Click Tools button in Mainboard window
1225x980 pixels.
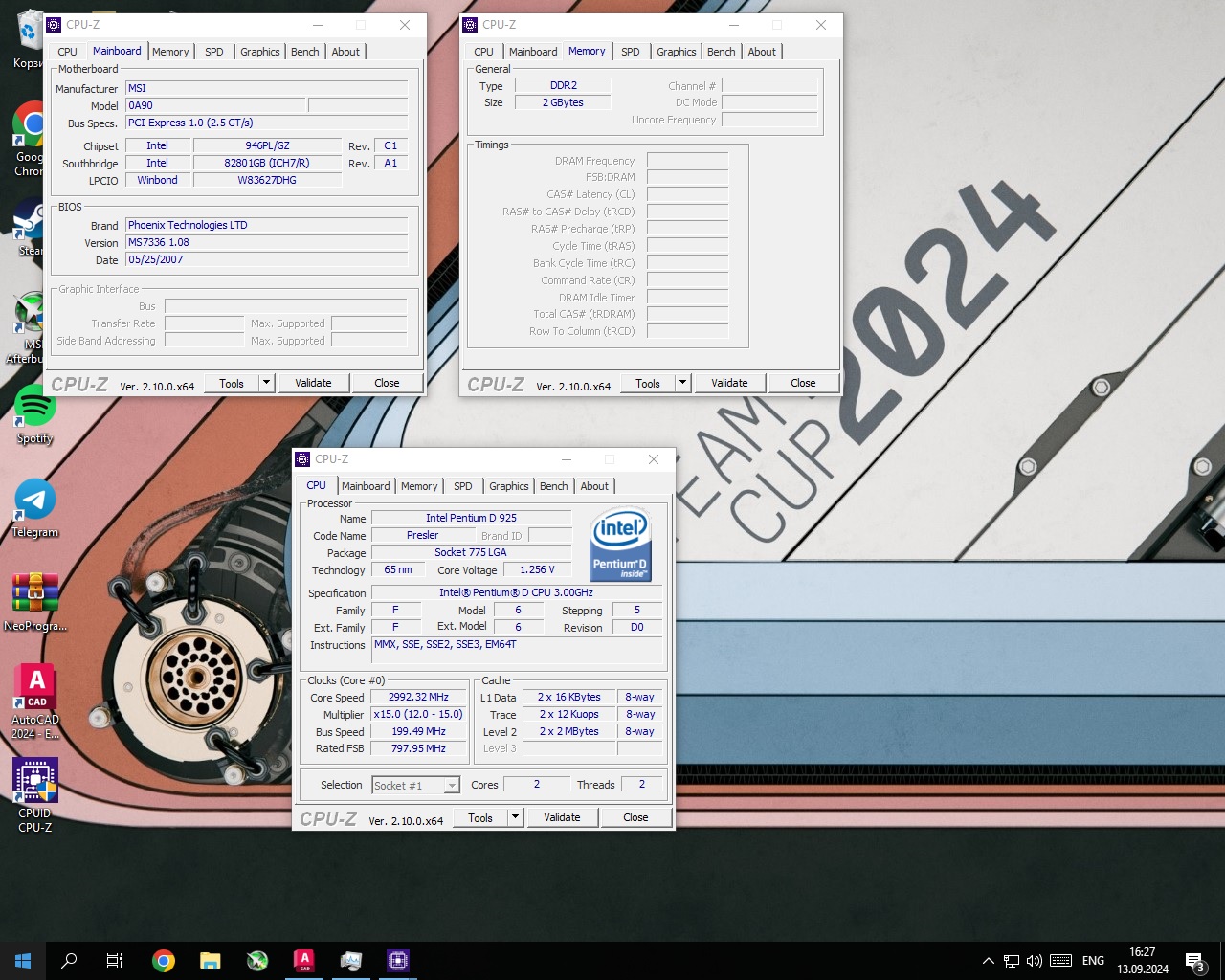pos(232,383)
